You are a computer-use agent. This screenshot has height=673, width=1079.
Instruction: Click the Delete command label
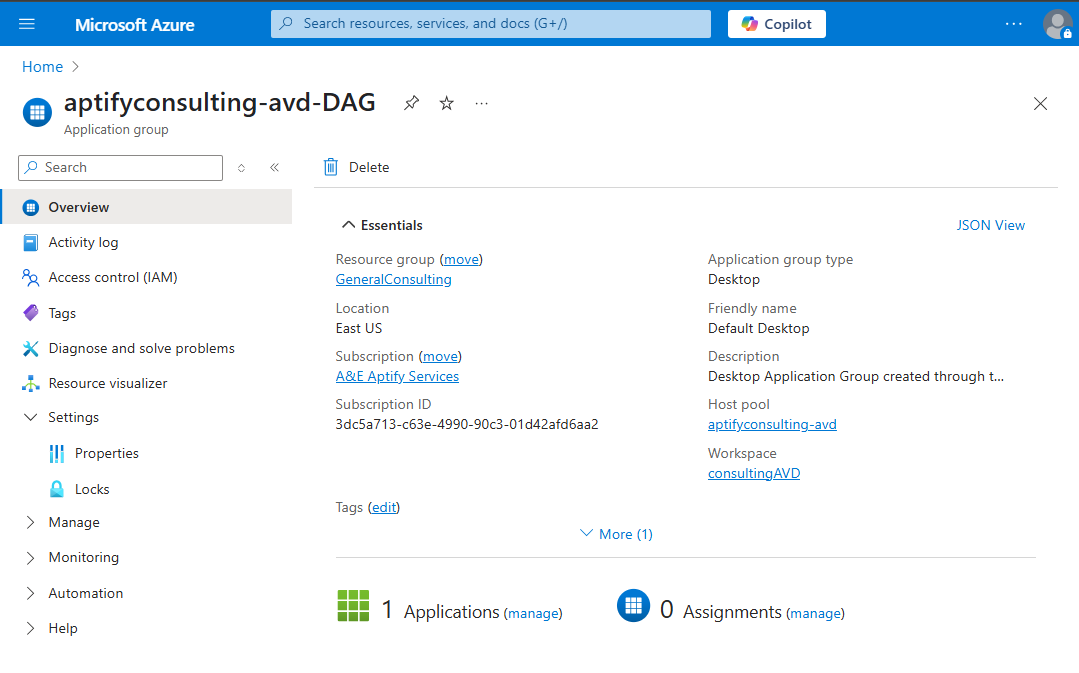[x=369, y=167]
